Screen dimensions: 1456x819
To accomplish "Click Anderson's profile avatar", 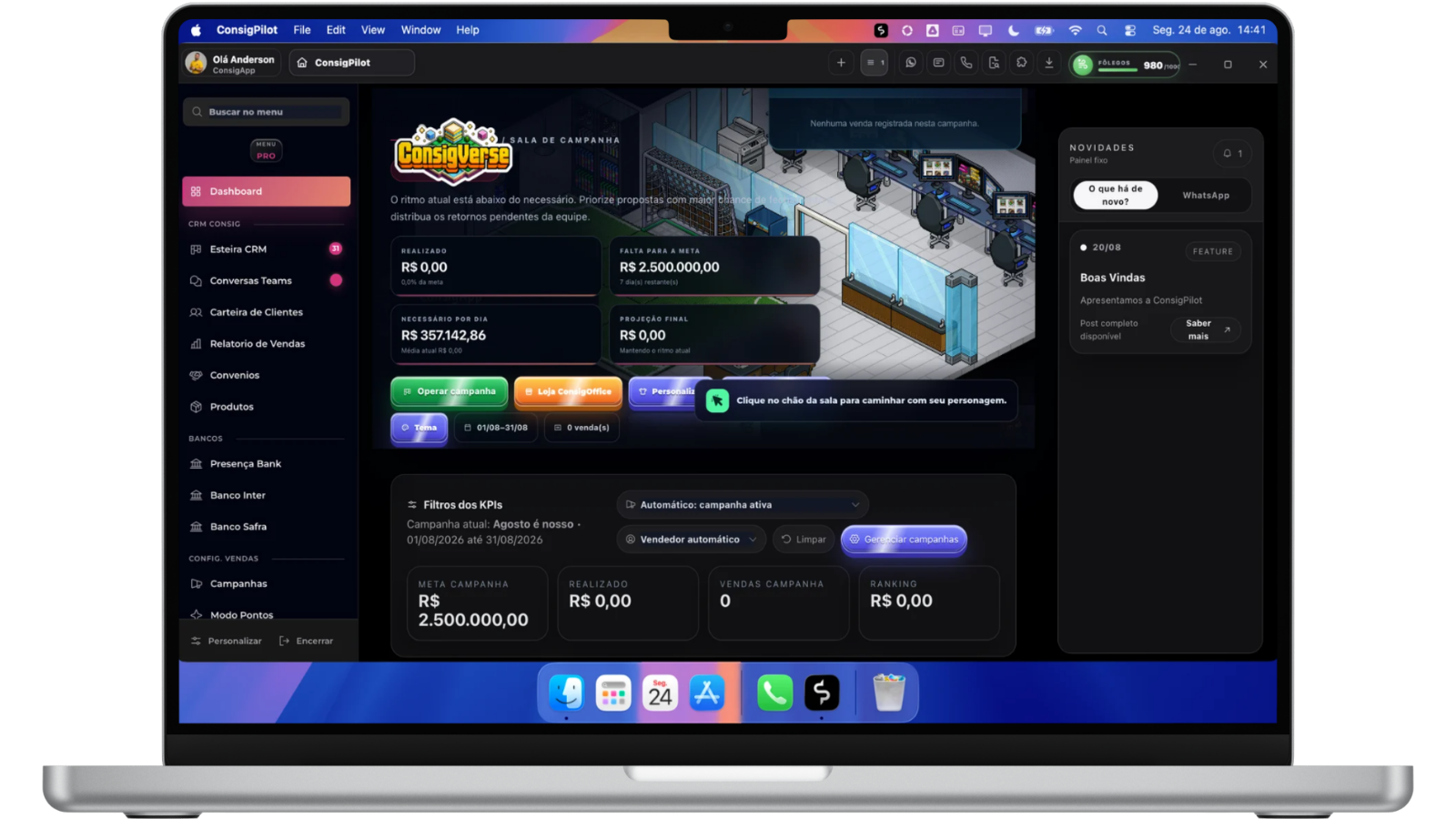I will coord(196,63).
